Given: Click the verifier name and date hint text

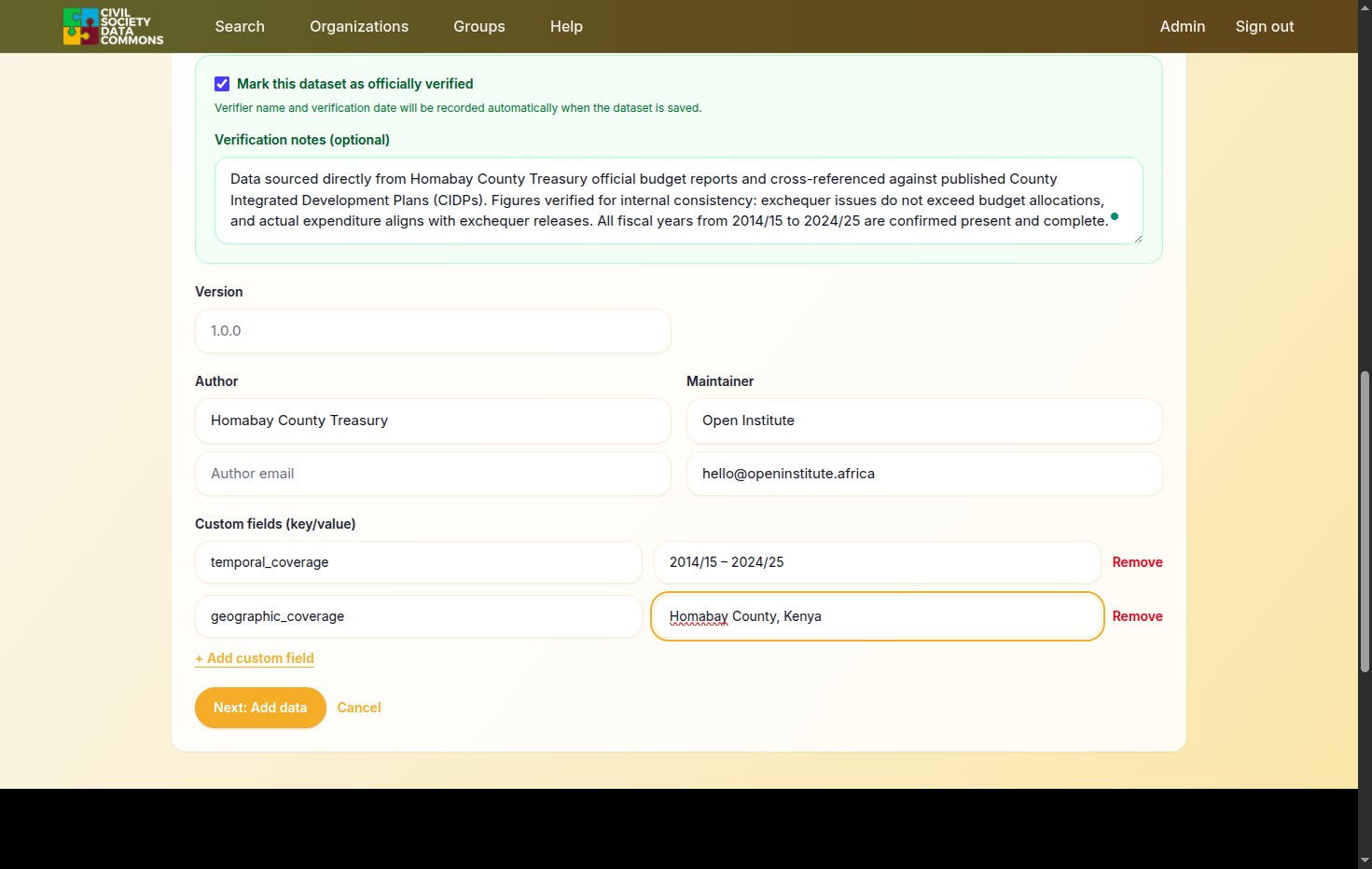Looking at the screenshot, I should click(x=458, y=108).
